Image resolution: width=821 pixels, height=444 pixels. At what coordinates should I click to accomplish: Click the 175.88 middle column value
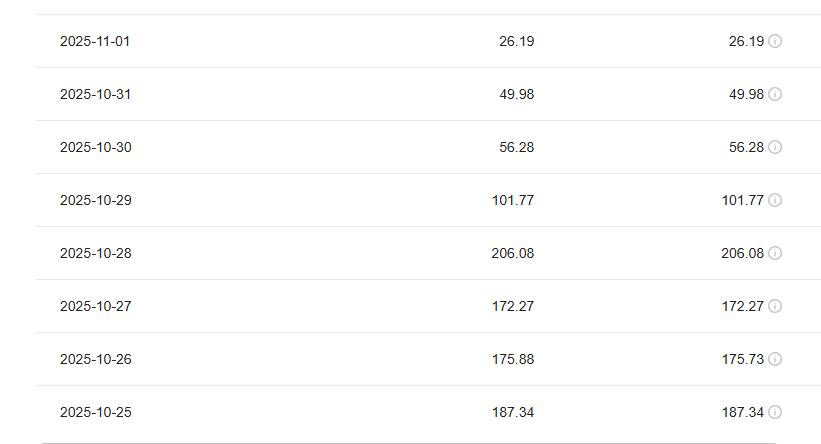(x=513, y=359)
